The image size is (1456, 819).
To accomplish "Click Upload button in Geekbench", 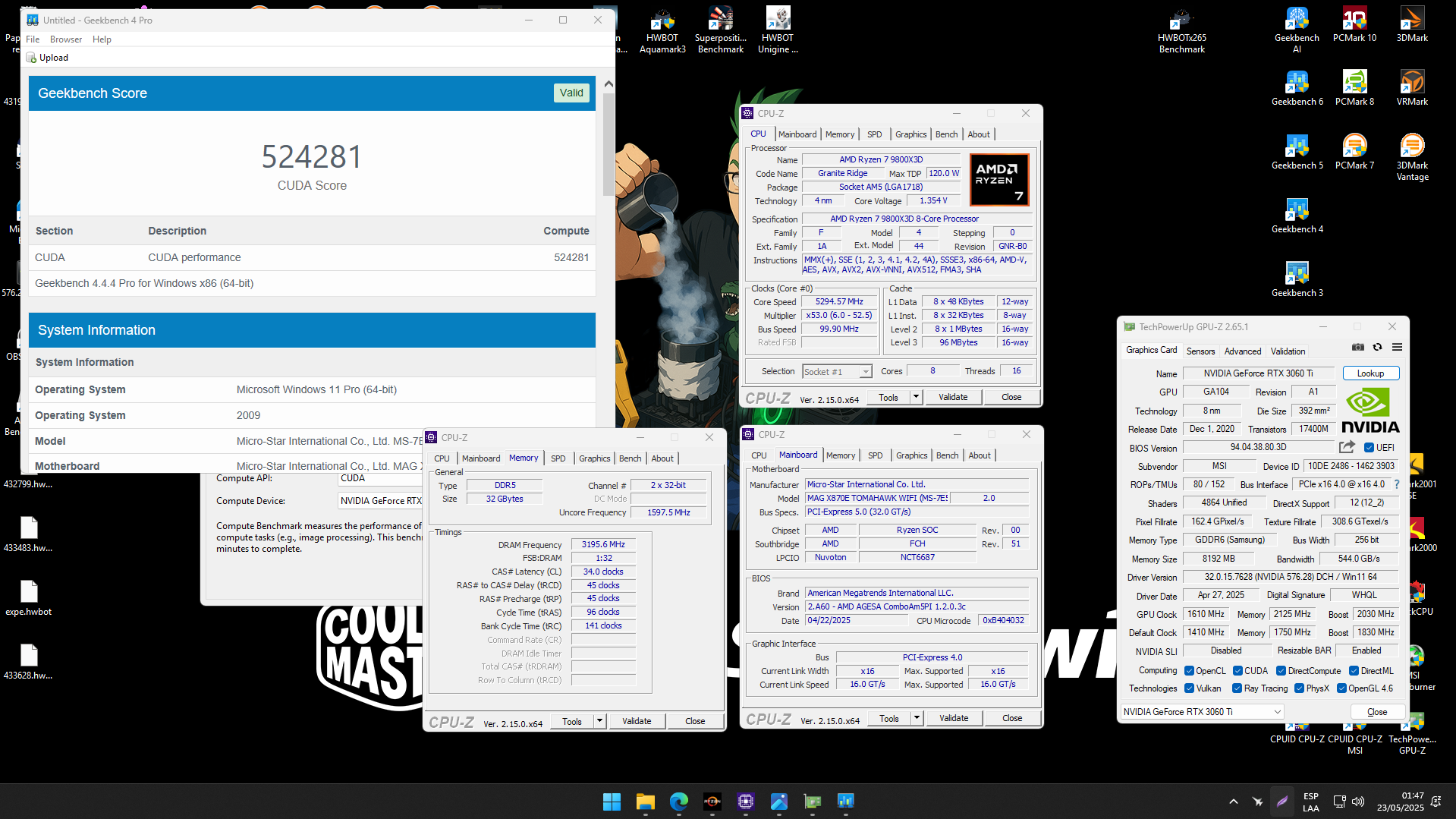I will pyautogui.click(x=48, y=58).
